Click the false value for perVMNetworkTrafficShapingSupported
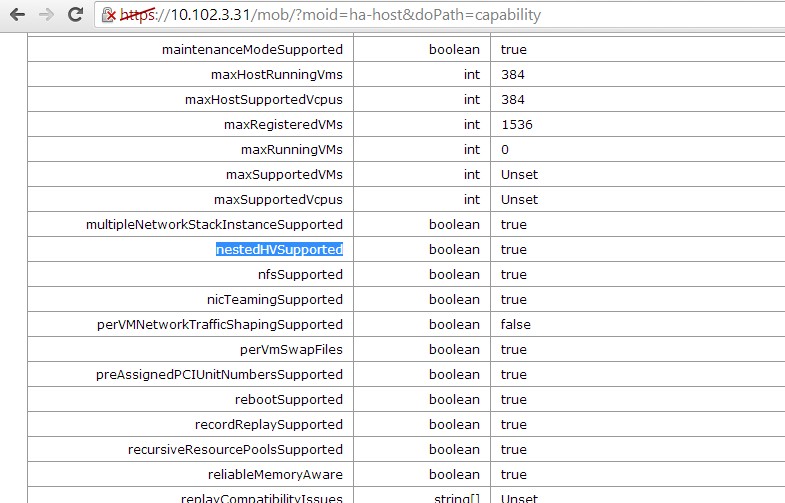The height and width of the screenshot is (503, 785). point(515,325)
